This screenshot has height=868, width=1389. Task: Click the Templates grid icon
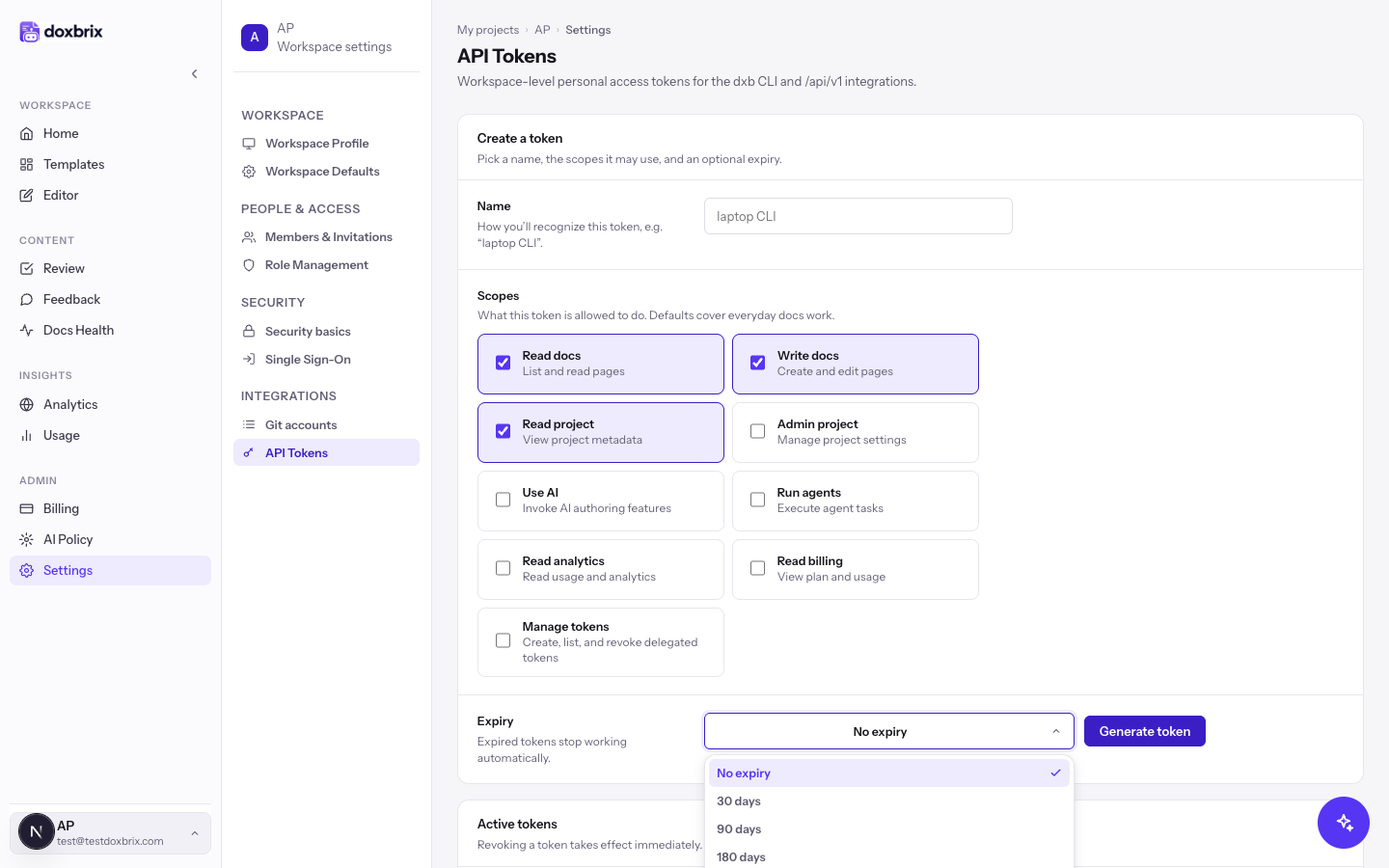click(x=27, y=164)
